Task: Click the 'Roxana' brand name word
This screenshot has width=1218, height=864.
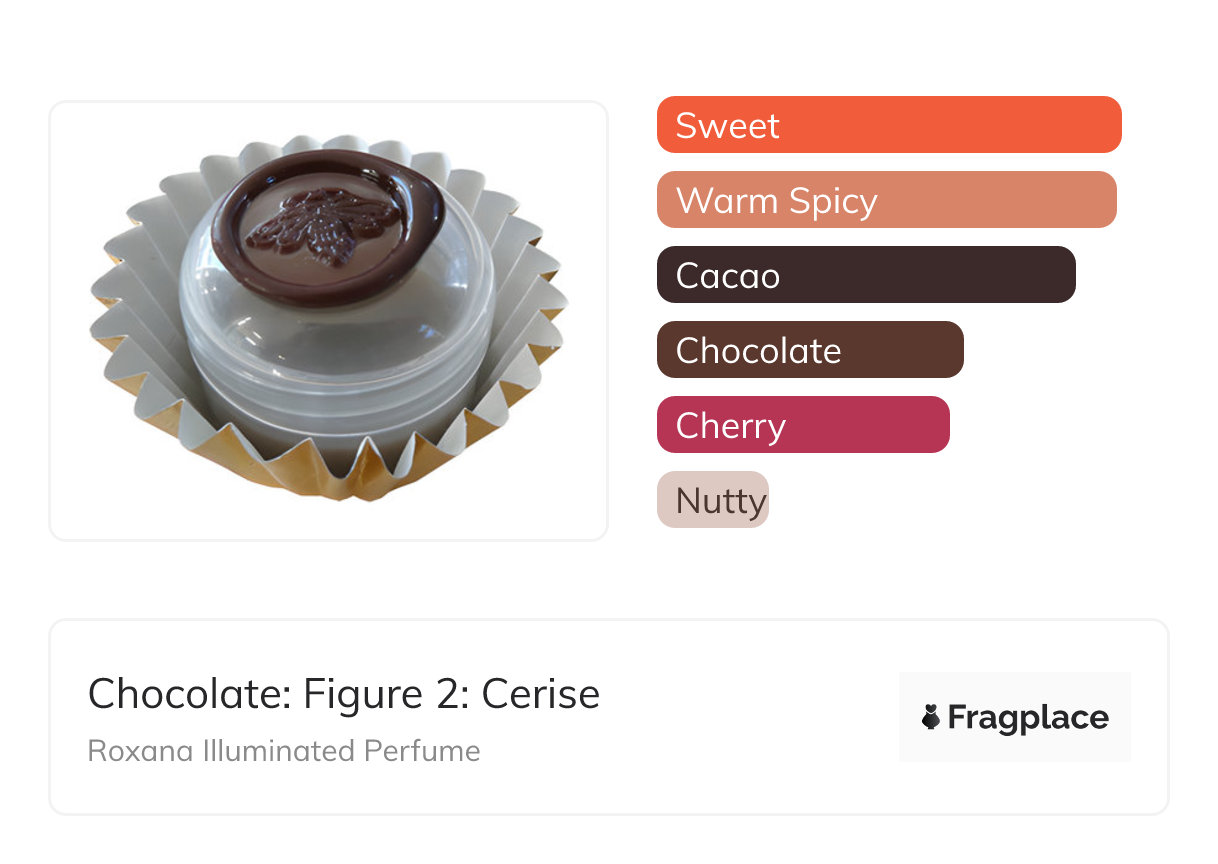Action: [x=126, y=751]
